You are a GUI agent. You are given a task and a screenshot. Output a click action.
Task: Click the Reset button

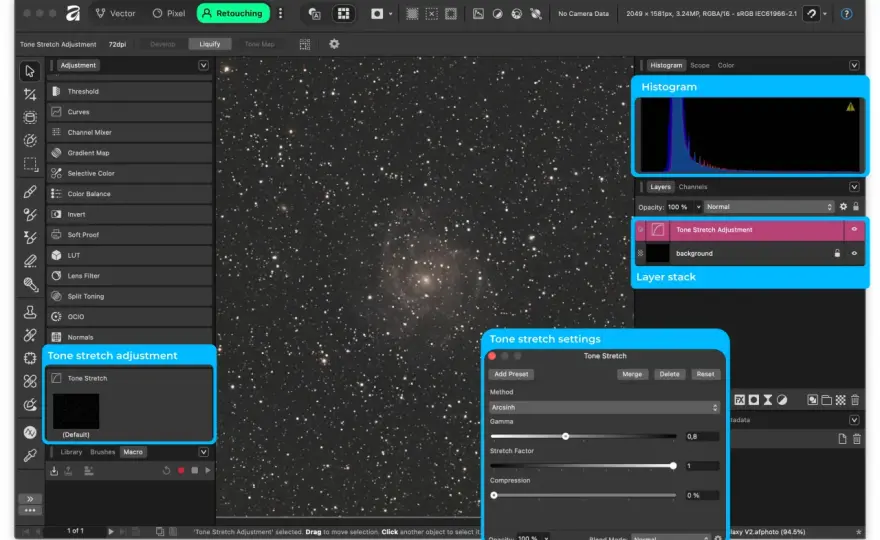[705, 374]
